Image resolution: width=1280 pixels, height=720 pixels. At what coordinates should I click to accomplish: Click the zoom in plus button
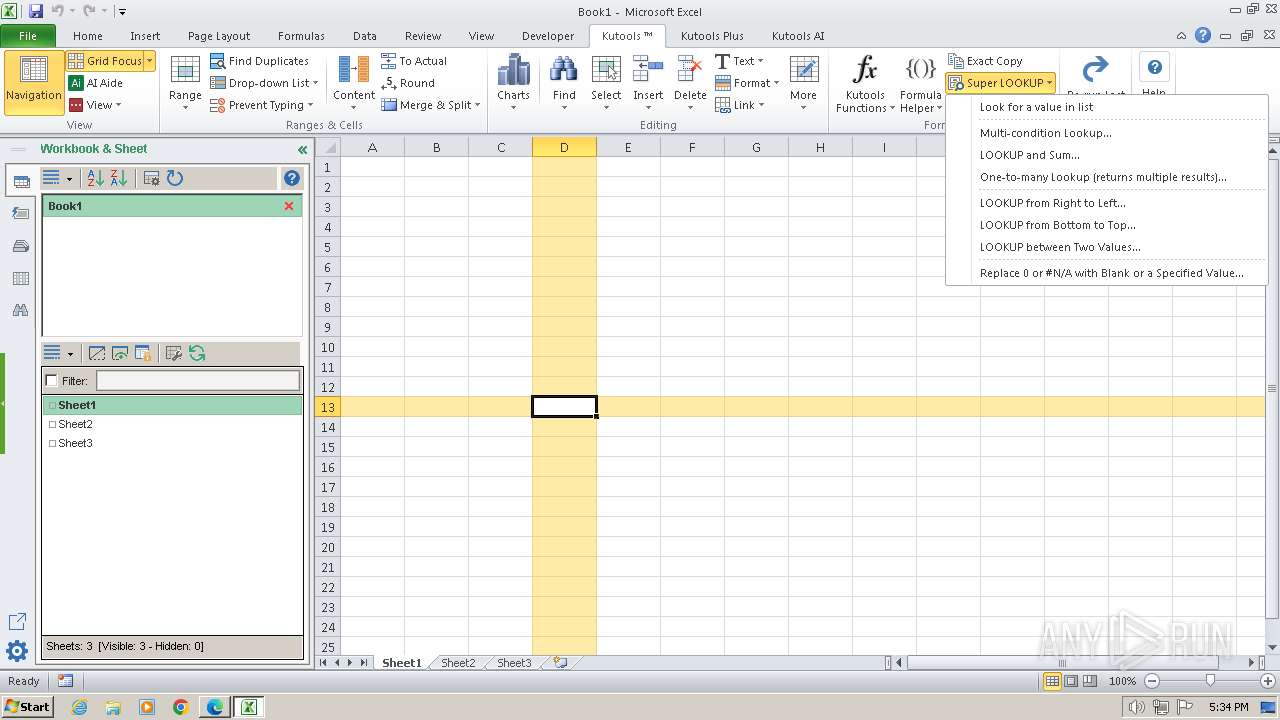click(1267, 681)
